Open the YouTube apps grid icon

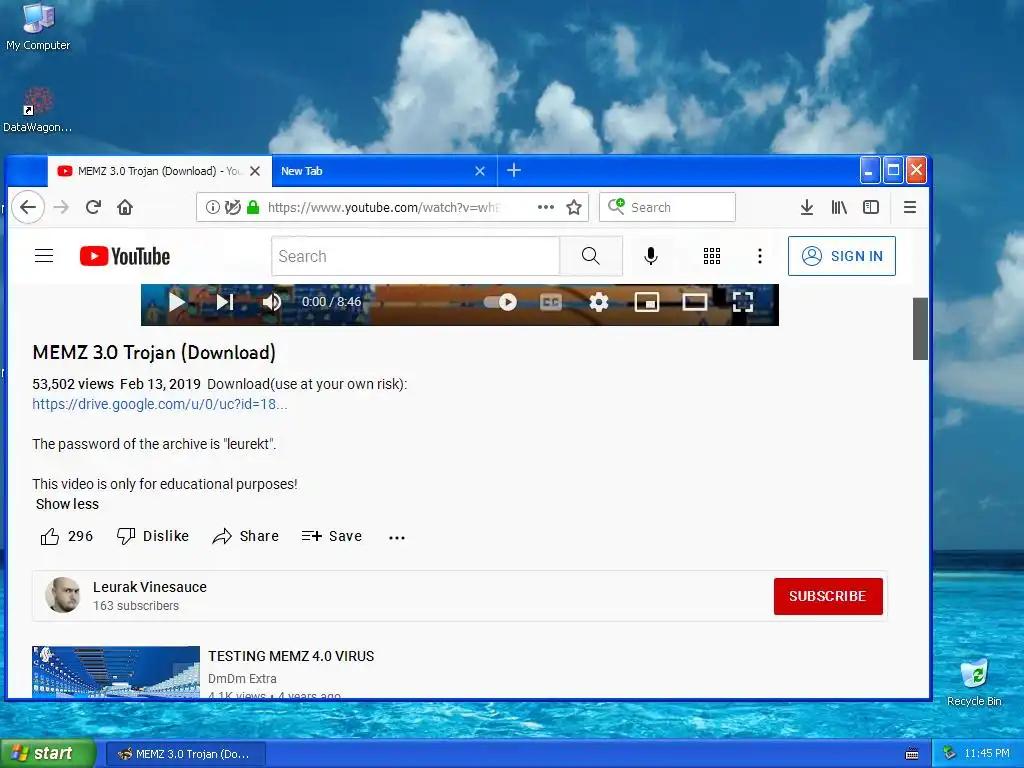click(712, 256)
